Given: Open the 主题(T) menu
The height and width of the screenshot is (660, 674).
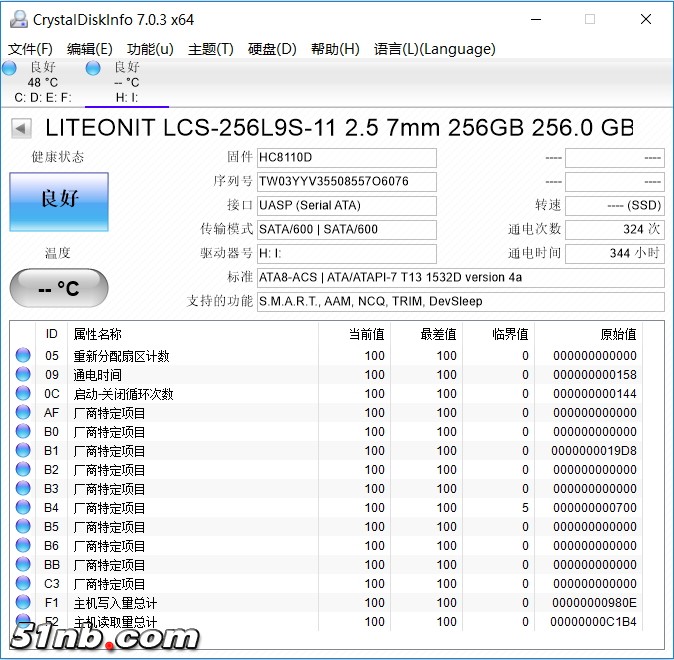Looking at the screenshot, I should point(210,49).
